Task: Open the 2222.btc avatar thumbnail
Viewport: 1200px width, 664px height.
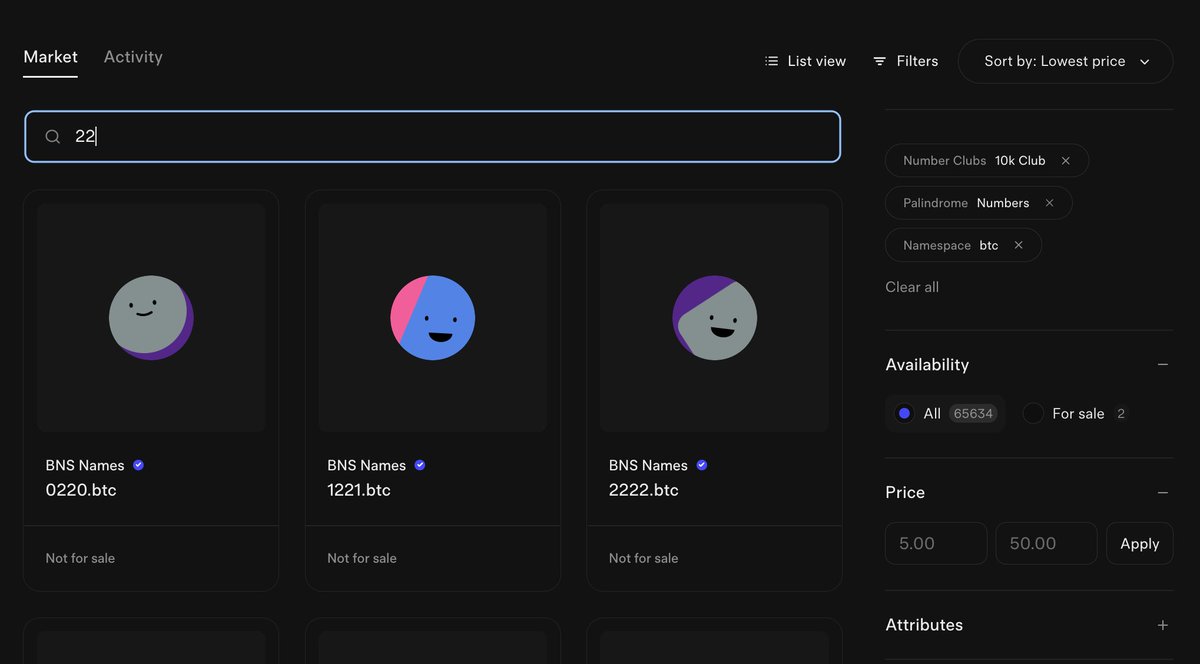Action: click(714, 318)
